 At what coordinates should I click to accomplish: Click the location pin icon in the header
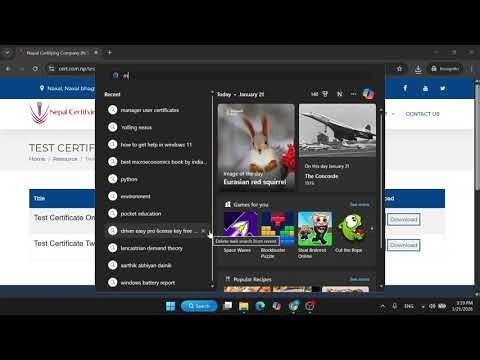tap(42, 88)
